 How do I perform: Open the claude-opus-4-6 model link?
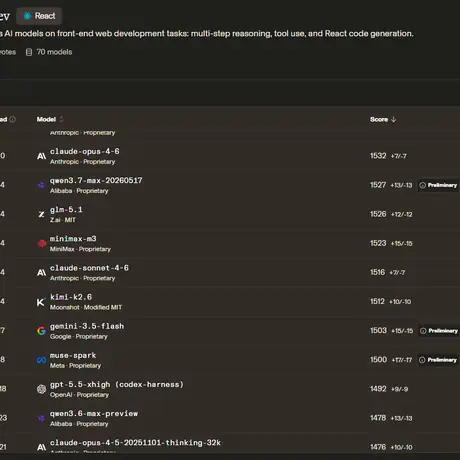(x=85, y=151)
